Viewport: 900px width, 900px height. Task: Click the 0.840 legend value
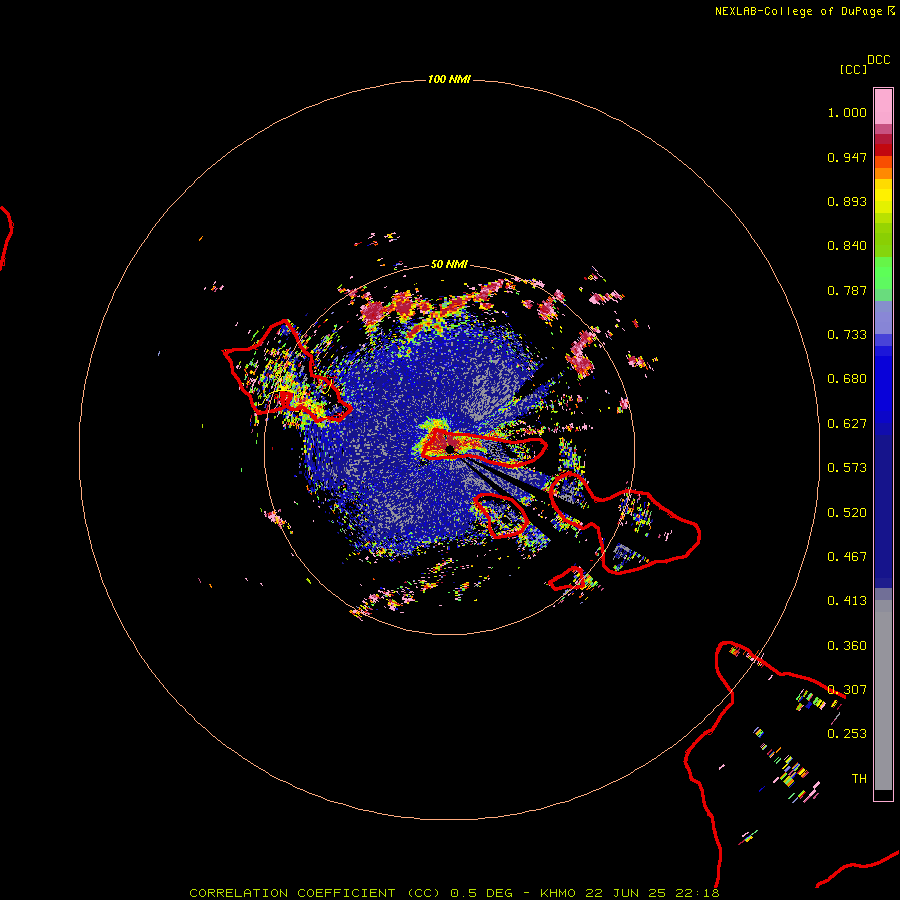coord(847,246)
